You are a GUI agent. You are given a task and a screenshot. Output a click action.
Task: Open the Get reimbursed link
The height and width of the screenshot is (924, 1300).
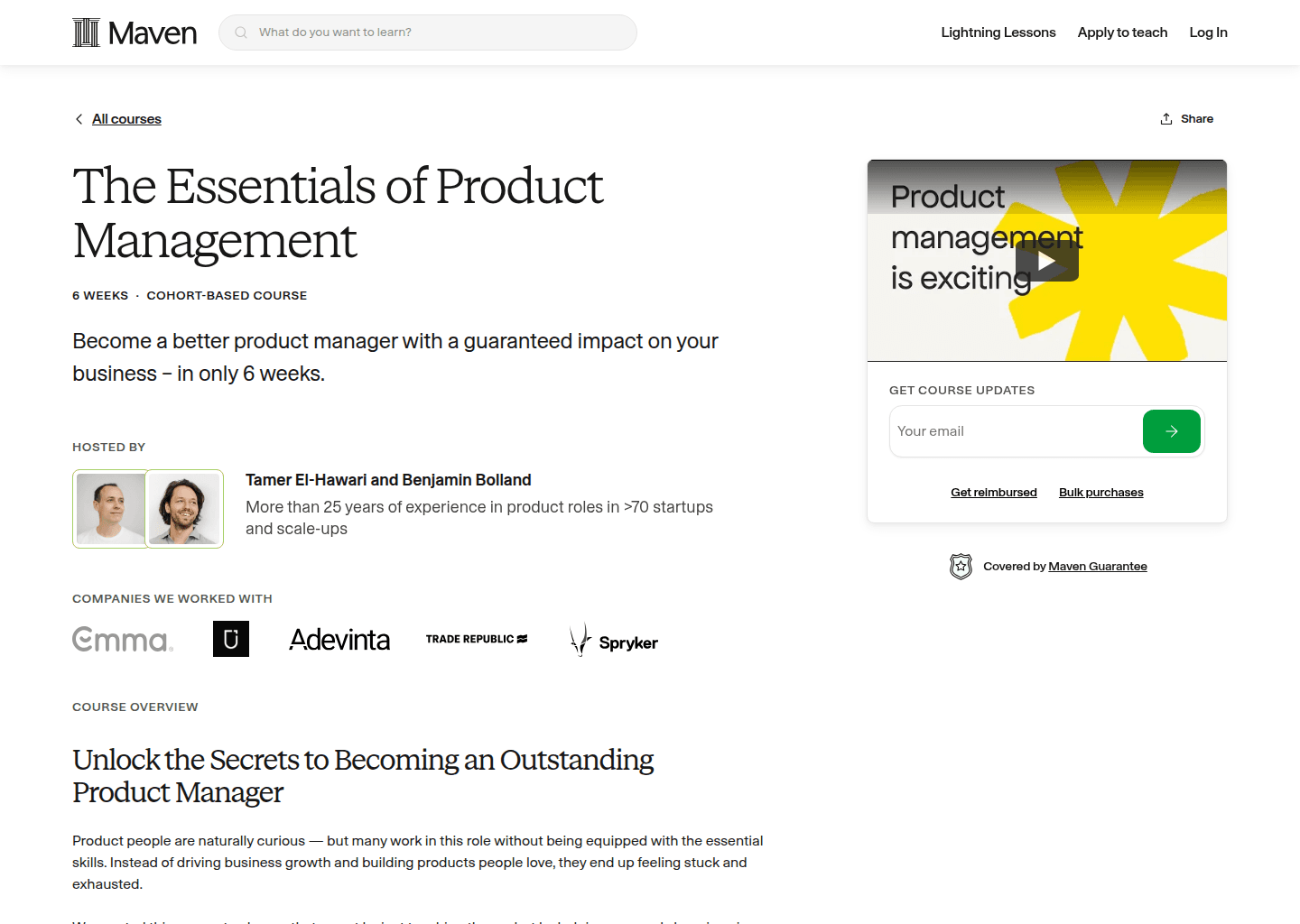click(x=993, y=492)
